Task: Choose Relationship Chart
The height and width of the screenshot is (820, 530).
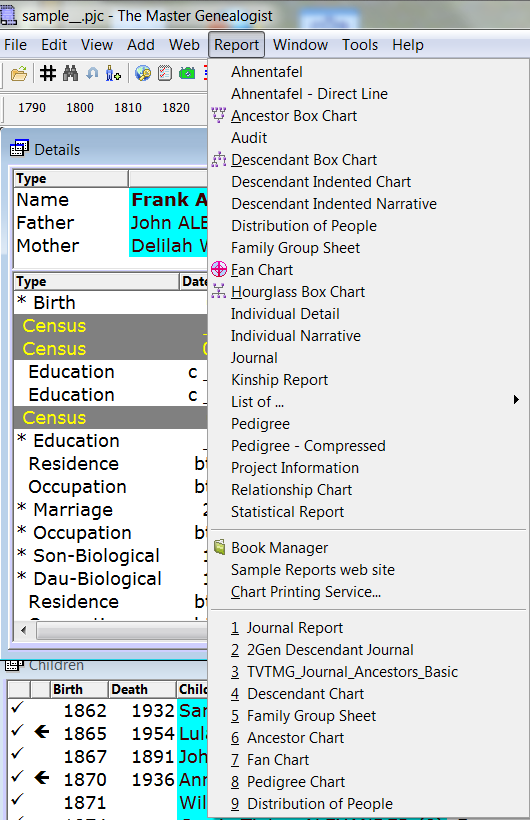Action: [x=291, y=489]
